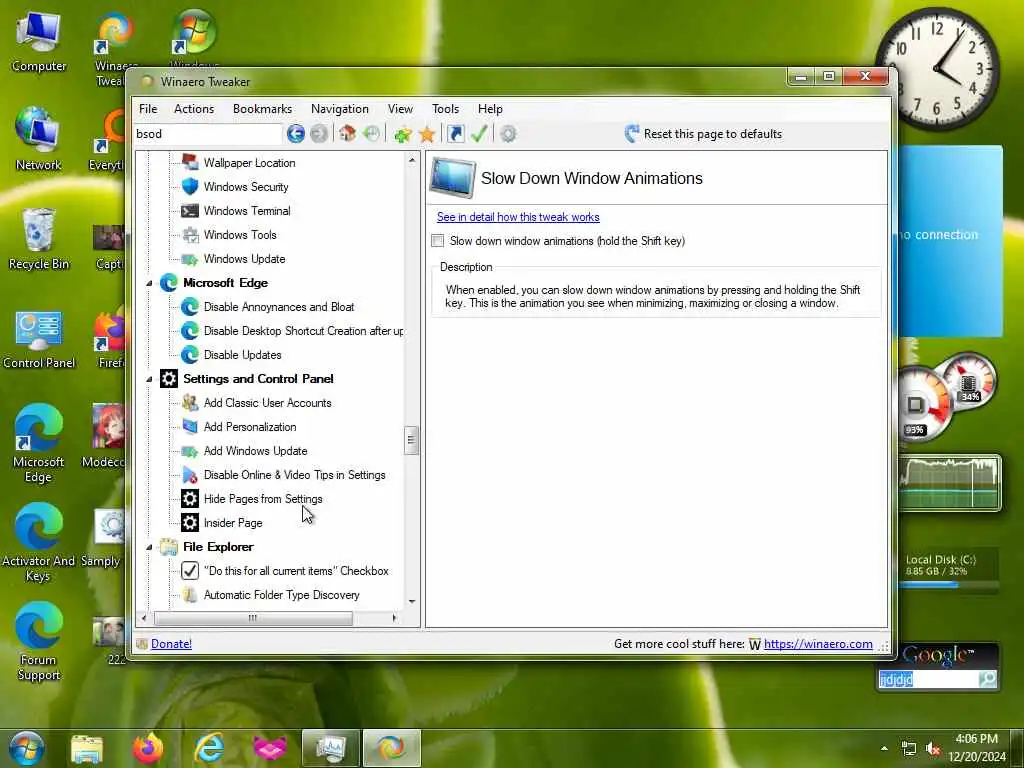Image resolution: width=1024 pixels, height=768 pixels.
Task: Click the muted volume tray icon
Action: 933,749
